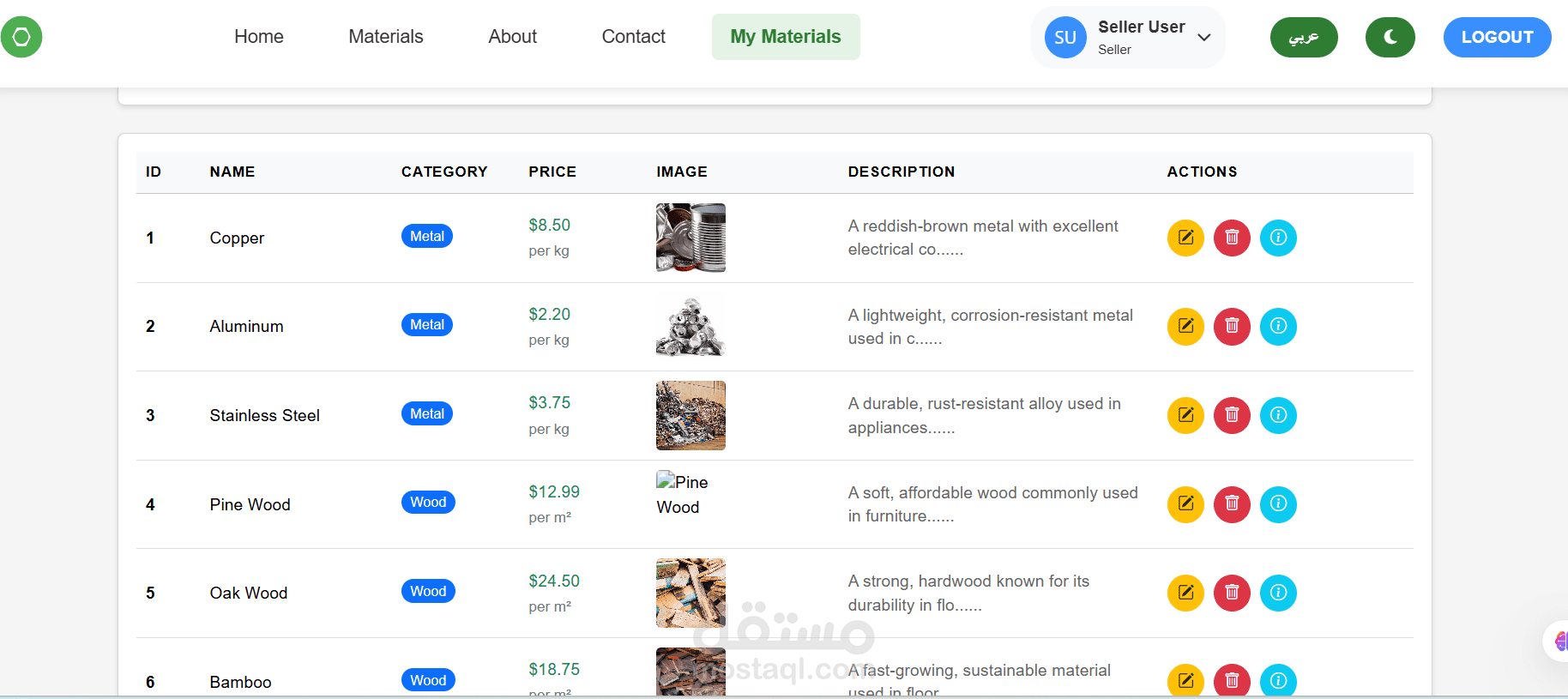
Task: Delete the Pine Wood material
Action: pyautogui.click(x=1232, y=503)
